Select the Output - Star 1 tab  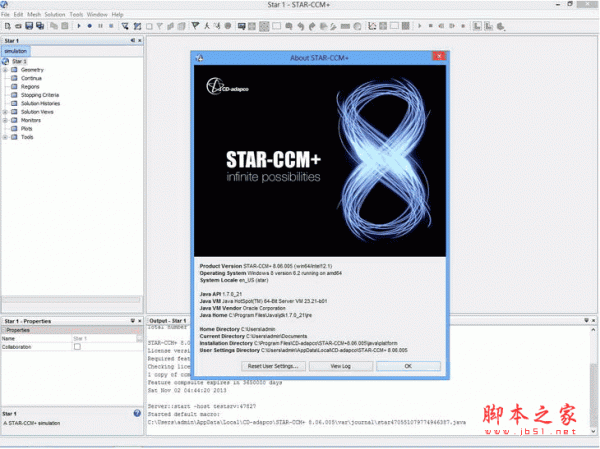coord(168,321)
